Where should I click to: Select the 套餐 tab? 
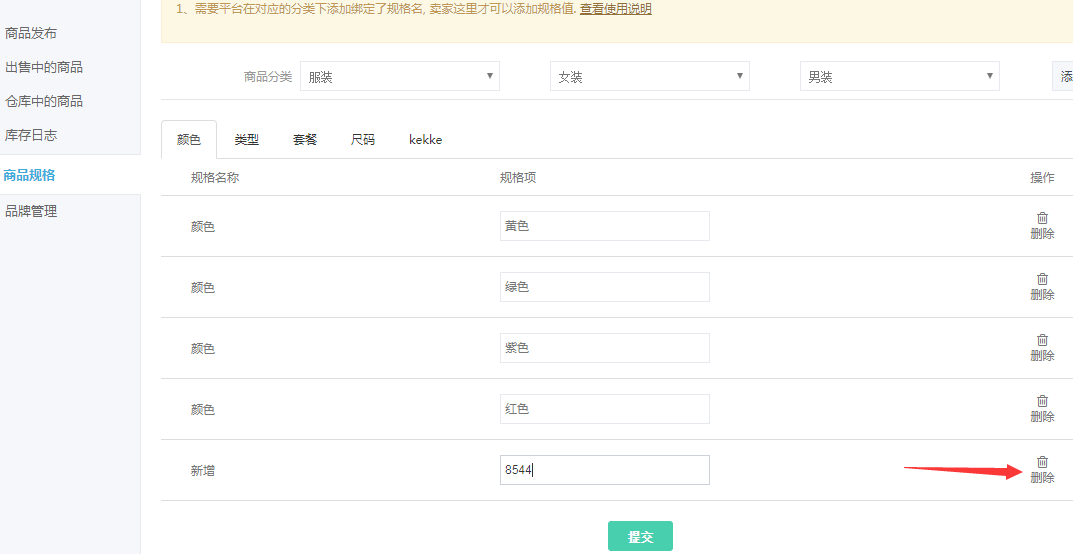coord(305,140)
